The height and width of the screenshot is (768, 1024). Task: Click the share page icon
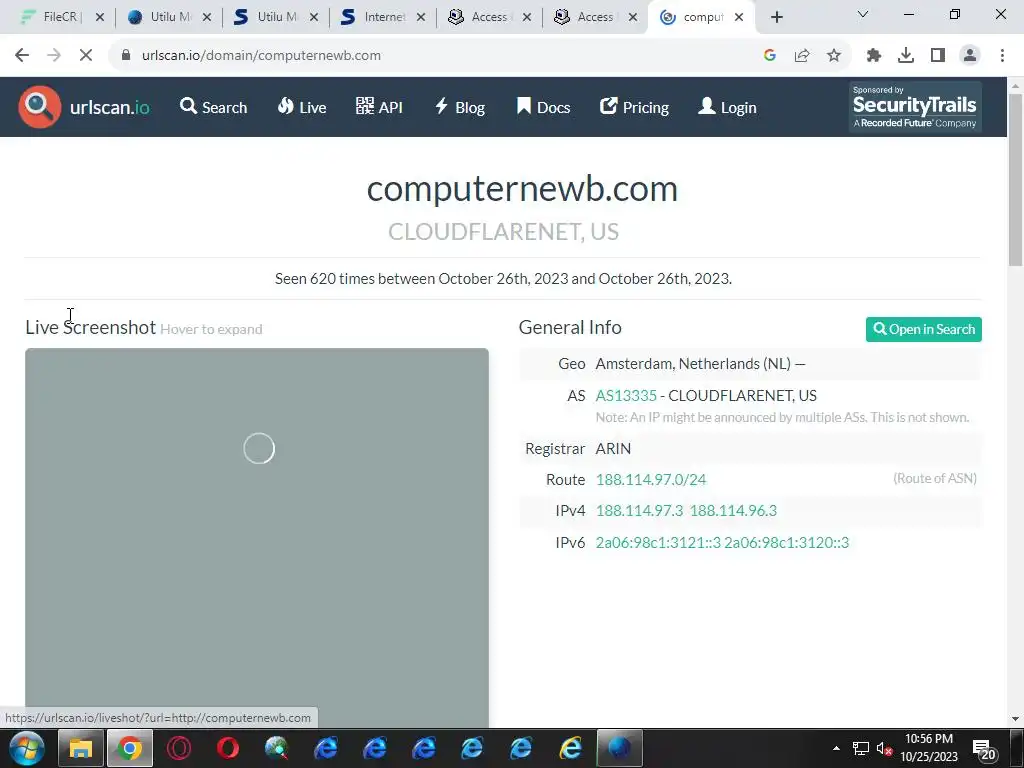(x=802, y=56)
